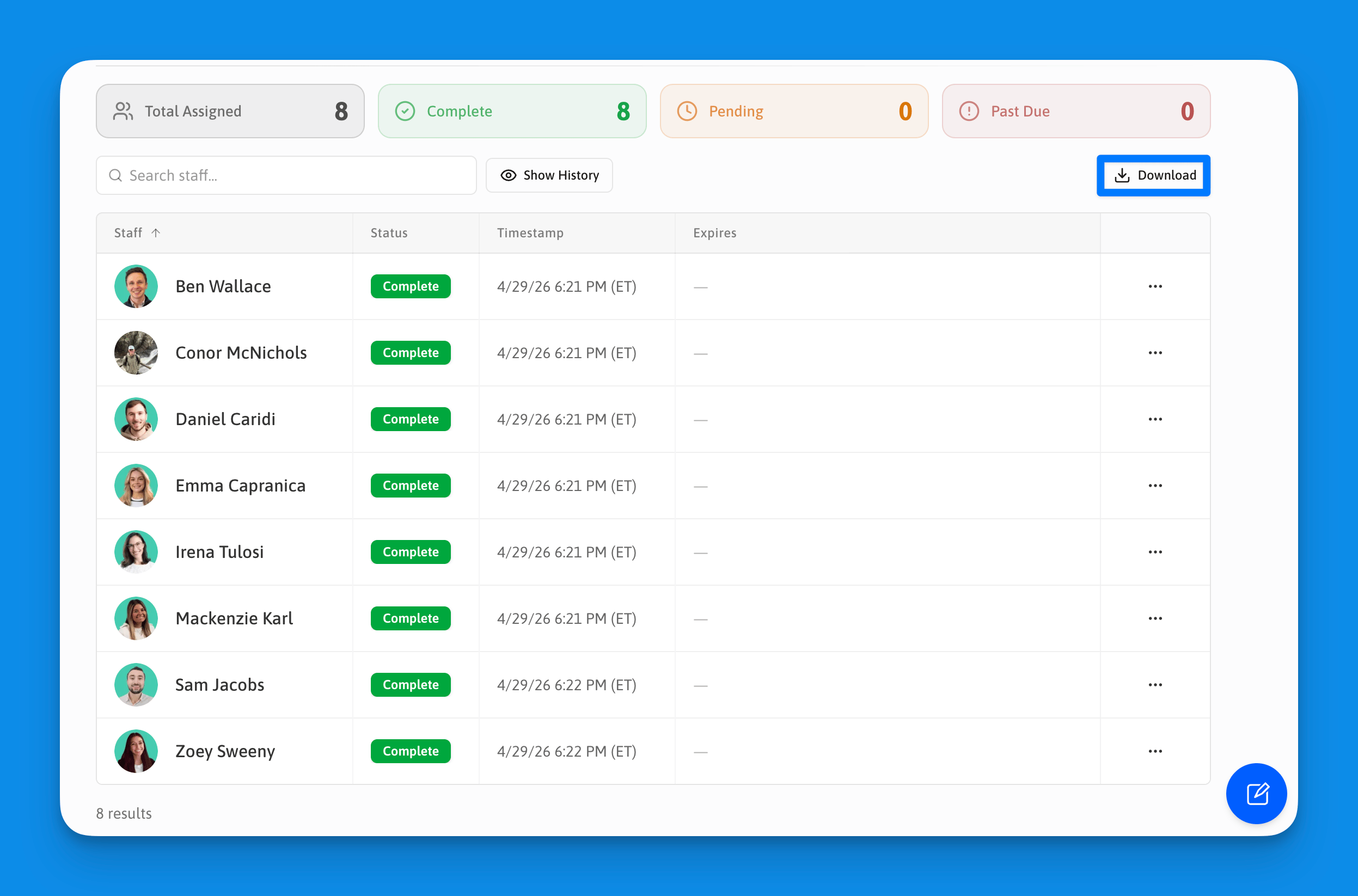Filter by Past Due card
Viewport: 1358px width, 896px height.
coord(1075,111)
